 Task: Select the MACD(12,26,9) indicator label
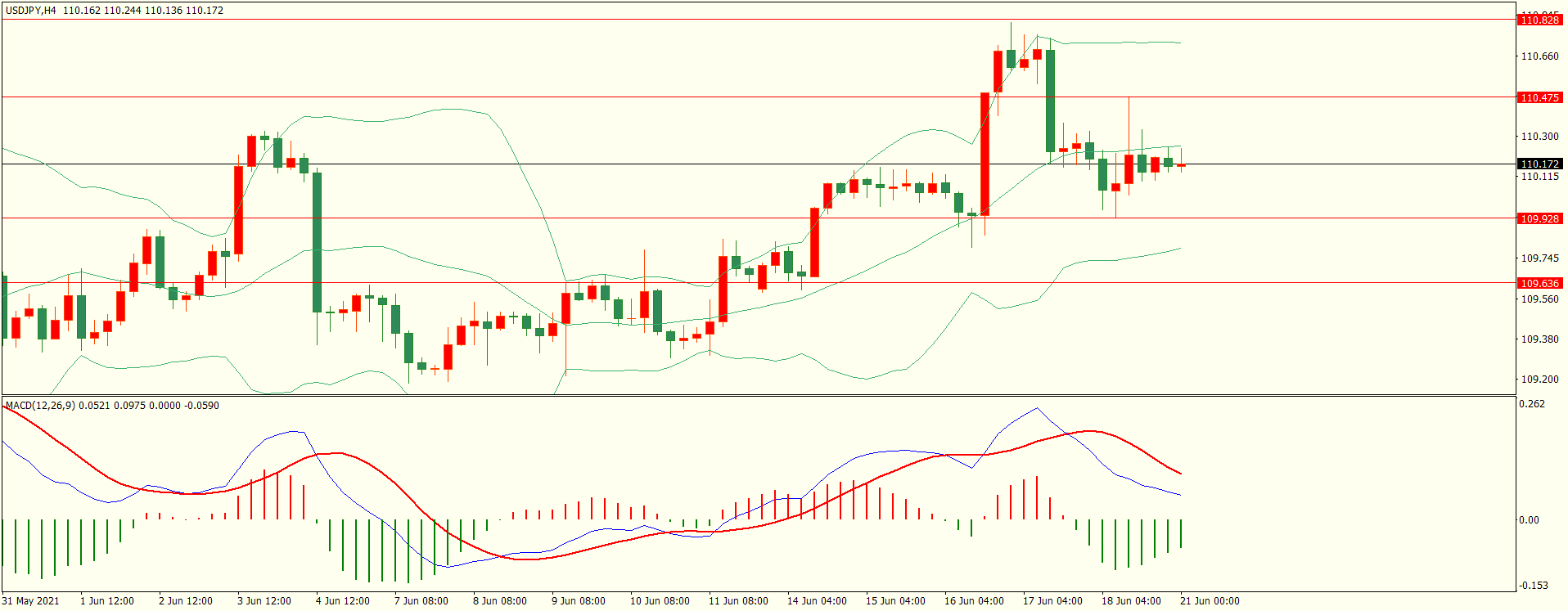[x=39, y=406]
